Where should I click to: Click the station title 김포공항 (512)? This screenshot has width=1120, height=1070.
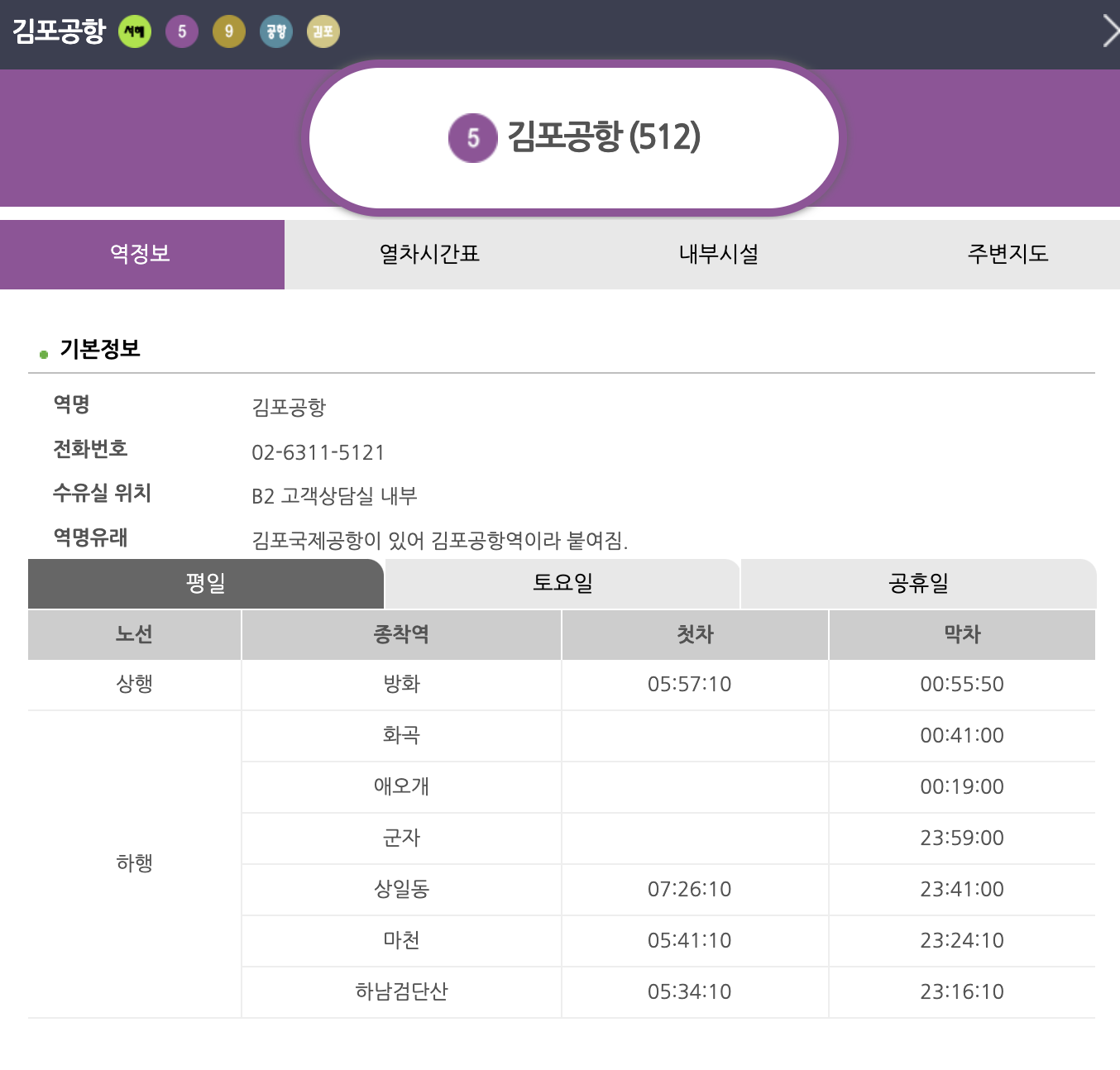tap(604, 137)
